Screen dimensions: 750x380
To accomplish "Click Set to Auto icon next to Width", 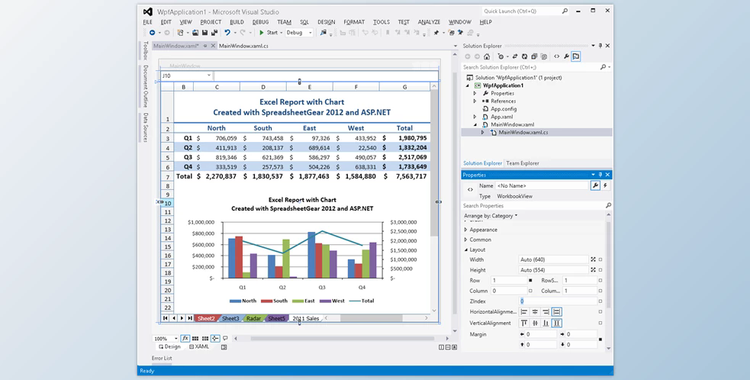I will click(593, 259).
